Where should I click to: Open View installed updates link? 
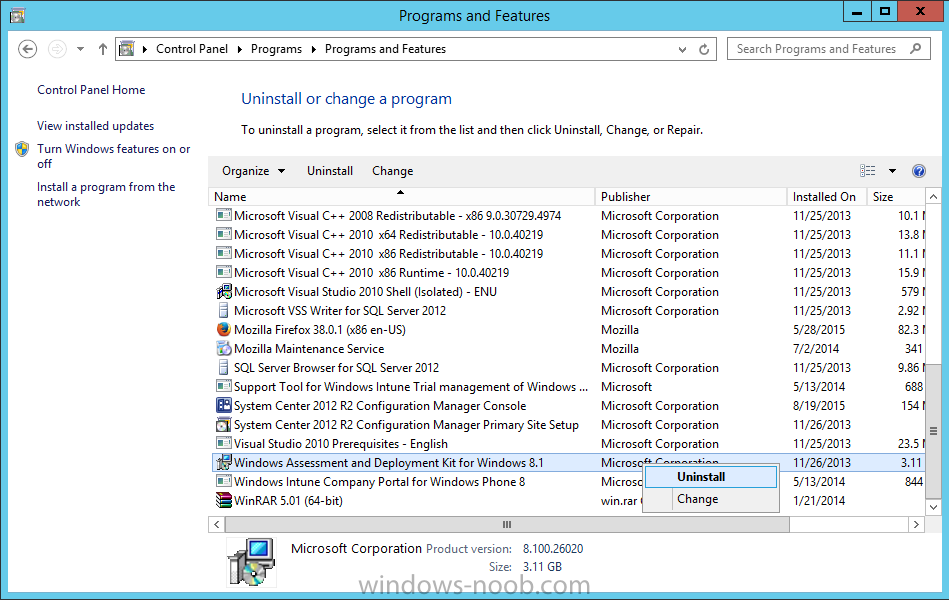click(96, 126)
